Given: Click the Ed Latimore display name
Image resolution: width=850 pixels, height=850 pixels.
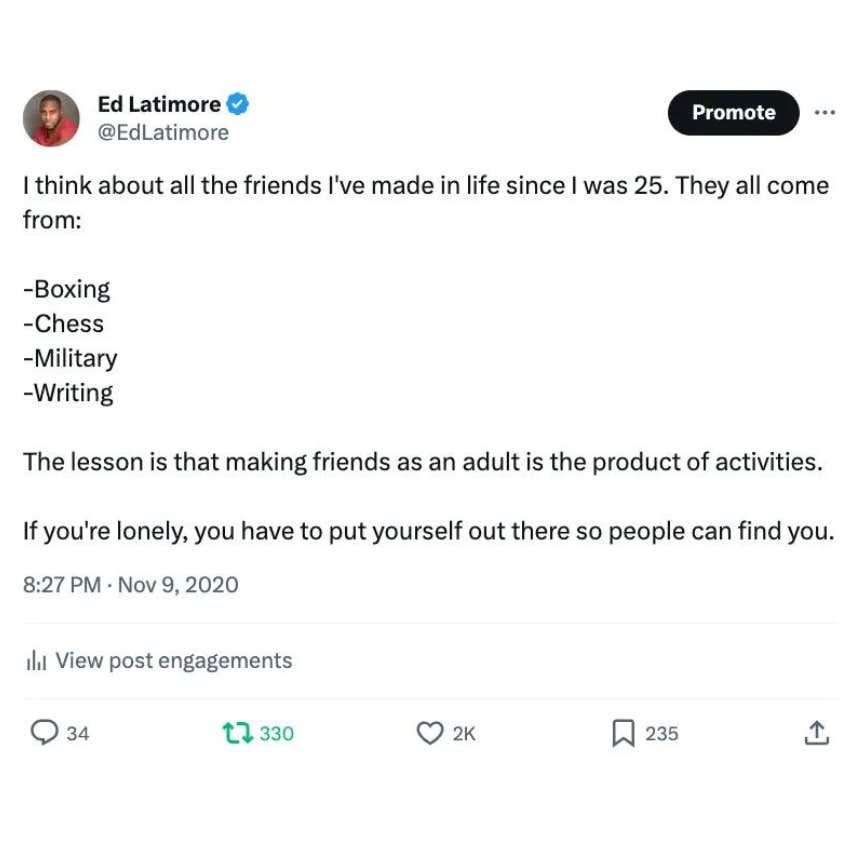Looking at the screenshot, I should [x=158, y=103].
